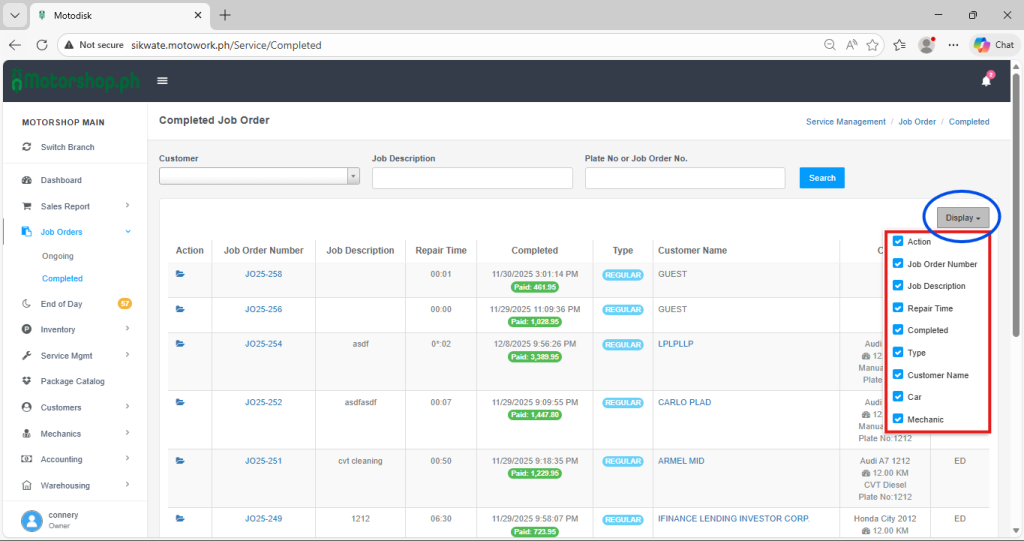Open folder icon for job order JO25-254
The width and height of the screenshot is (1024, 541).
click(181, 344)
